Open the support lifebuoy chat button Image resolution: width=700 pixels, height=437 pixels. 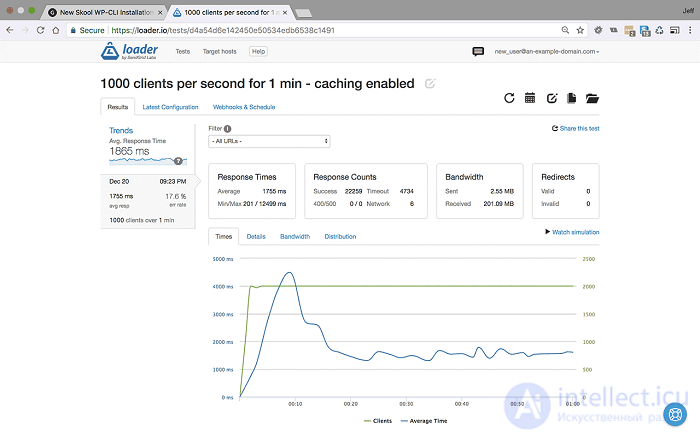(x=675, y=414)
